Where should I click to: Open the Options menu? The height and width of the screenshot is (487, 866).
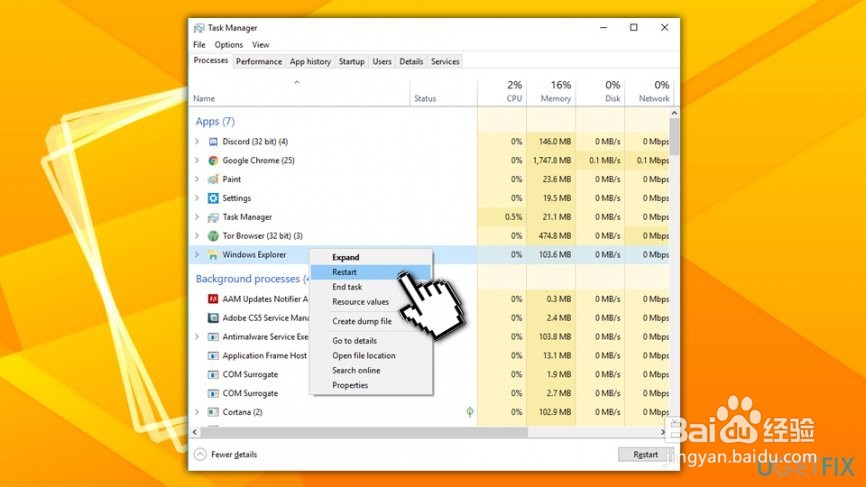pos(229,45)
